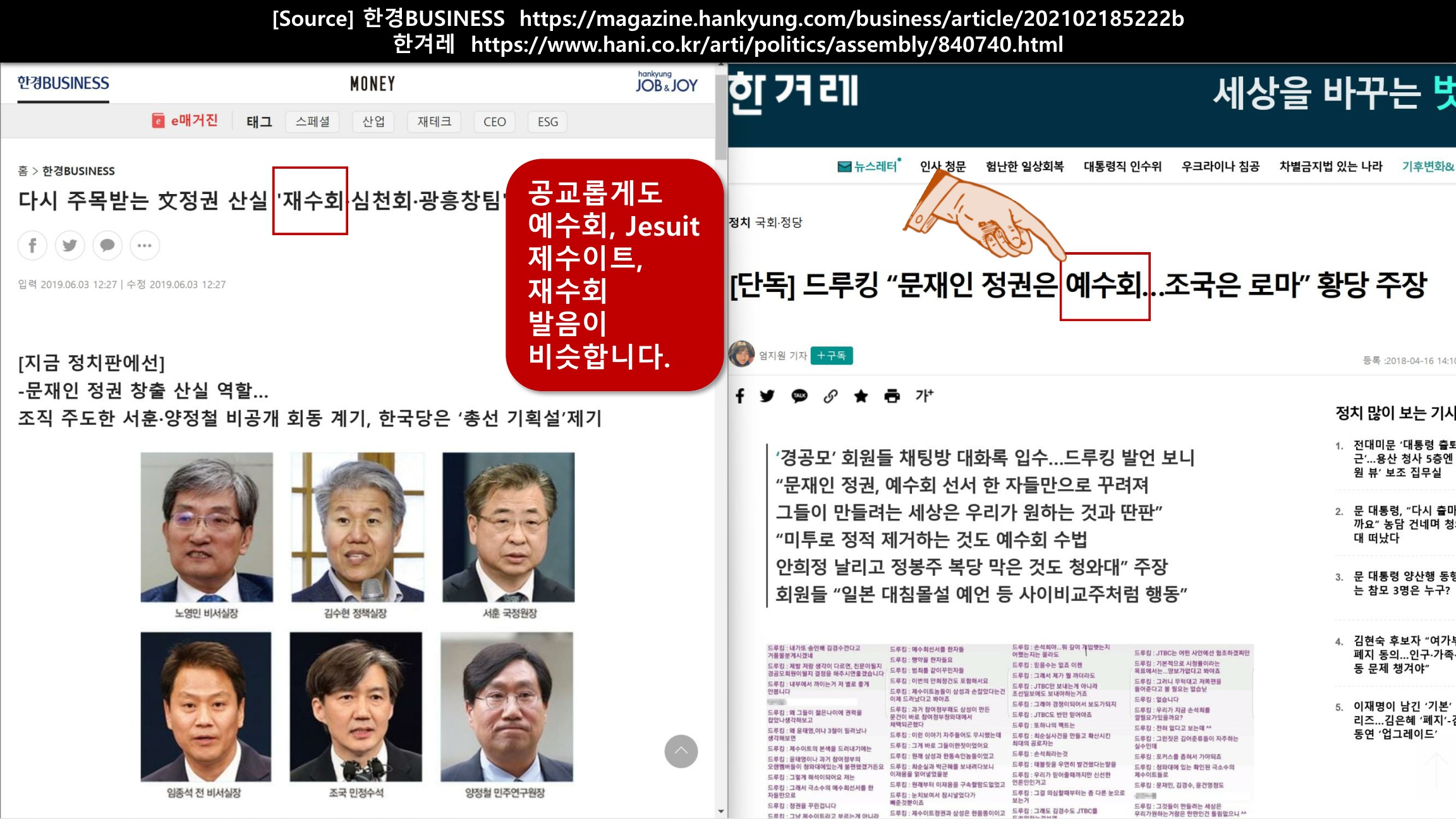
Task: Click the 국회·정당 subcategory link
Action: coord(779,222)
